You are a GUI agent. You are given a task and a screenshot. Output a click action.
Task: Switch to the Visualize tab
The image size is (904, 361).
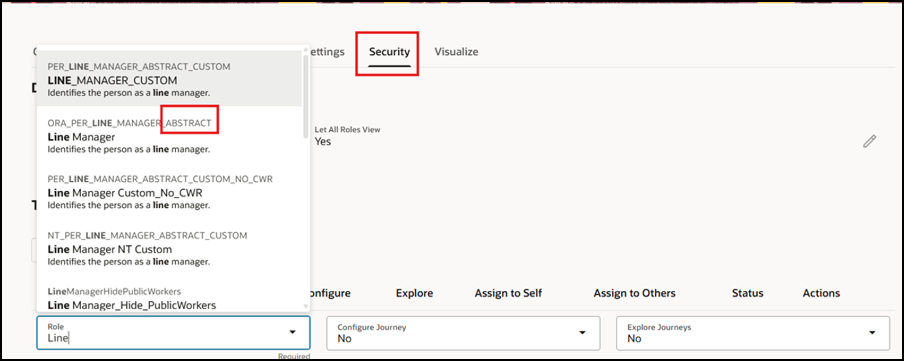click(x=456, y=52)
